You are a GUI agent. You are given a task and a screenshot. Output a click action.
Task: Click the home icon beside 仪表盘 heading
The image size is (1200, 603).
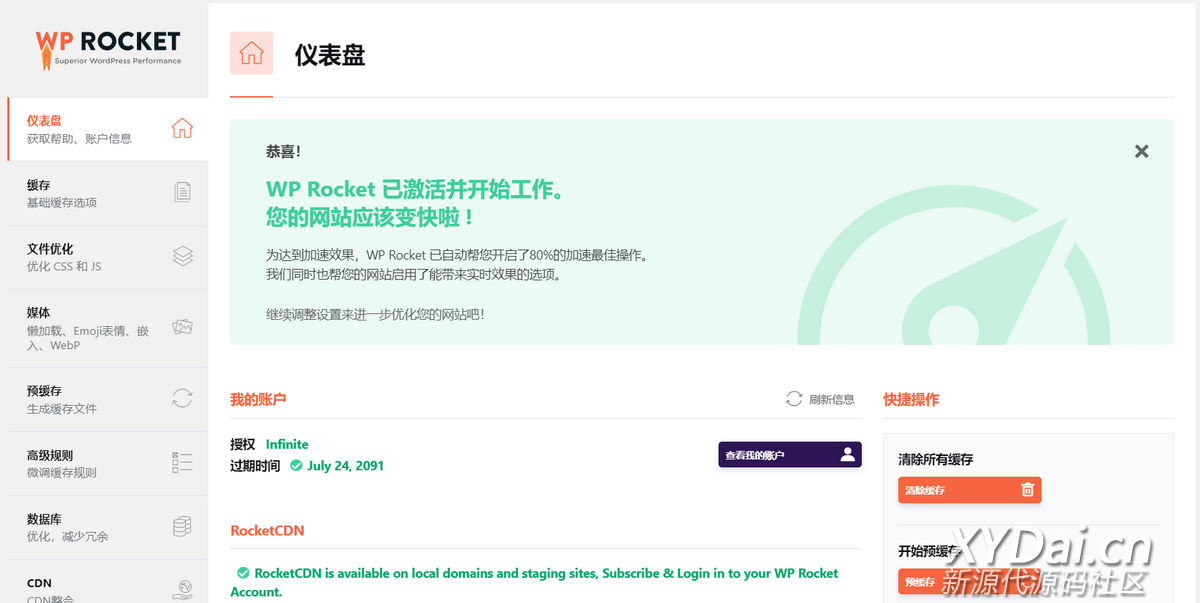251,53
